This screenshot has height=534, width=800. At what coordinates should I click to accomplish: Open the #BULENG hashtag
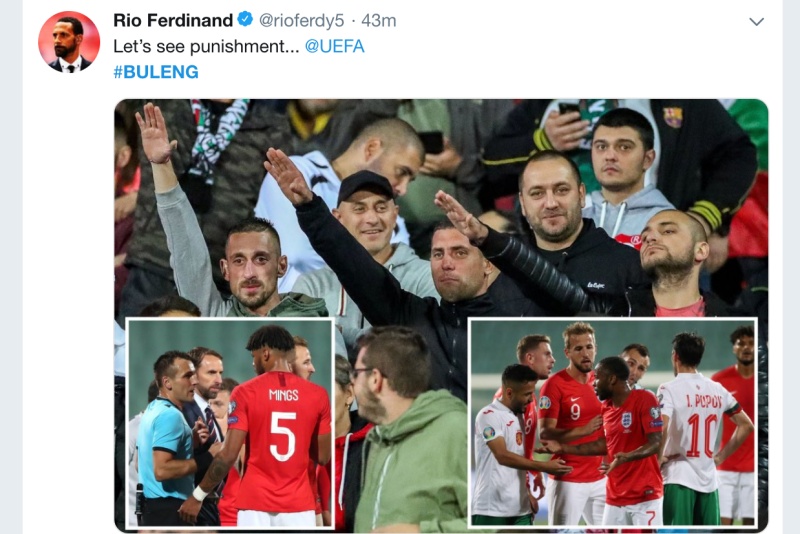click(156, 72)
